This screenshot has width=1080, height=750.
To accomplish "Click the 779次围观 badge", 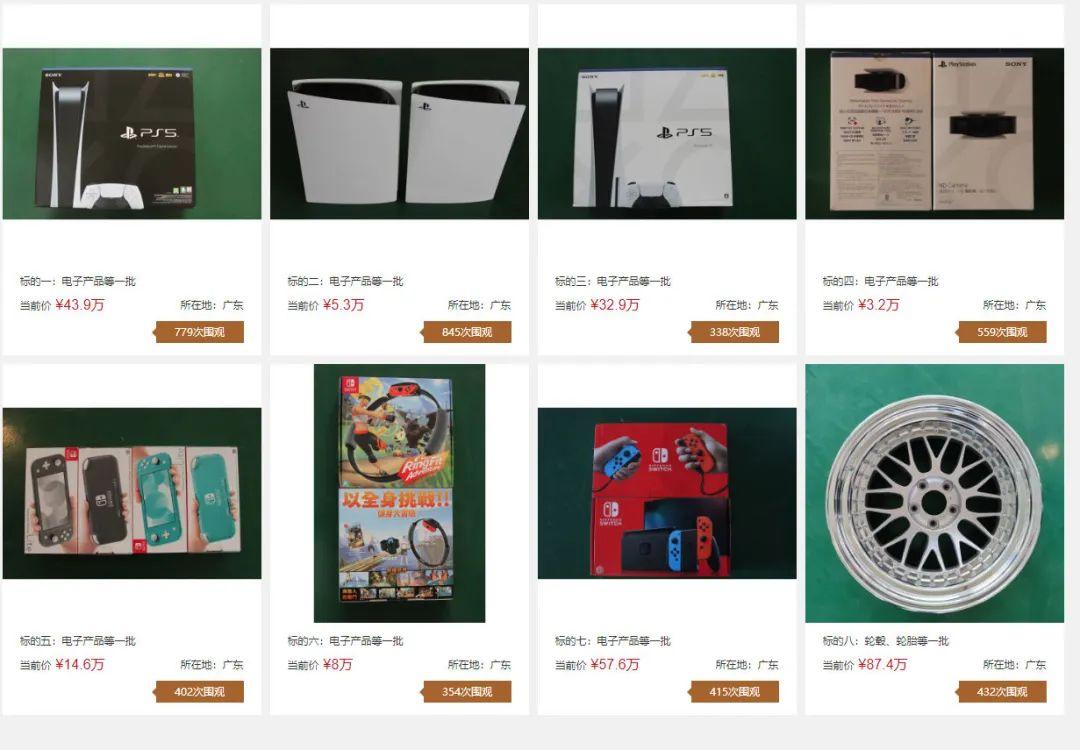I will pyautogui.click(x=200, y=332).
